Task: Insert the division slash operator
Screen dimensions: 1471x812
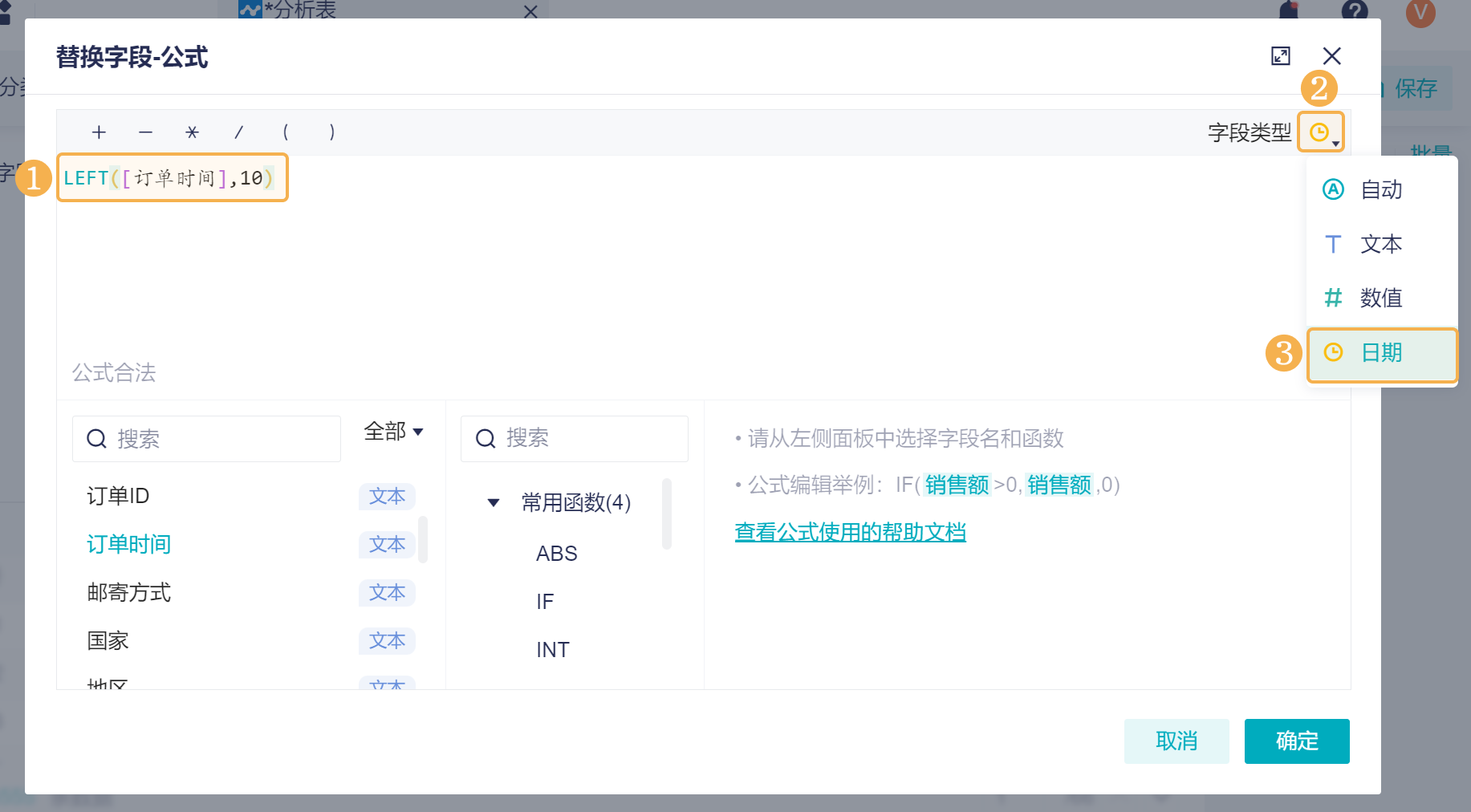Action: [238, 132]
